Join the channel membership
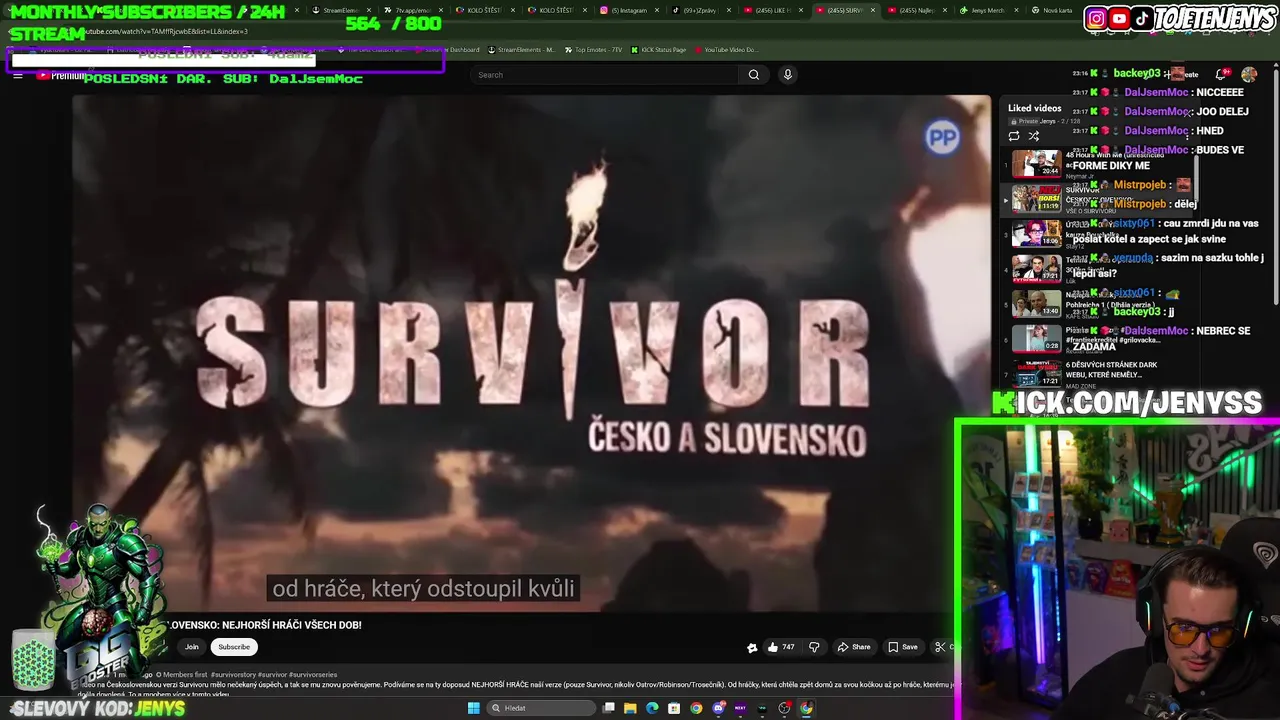This screenshot has height=720, width=1280. (x=191, y=647)
